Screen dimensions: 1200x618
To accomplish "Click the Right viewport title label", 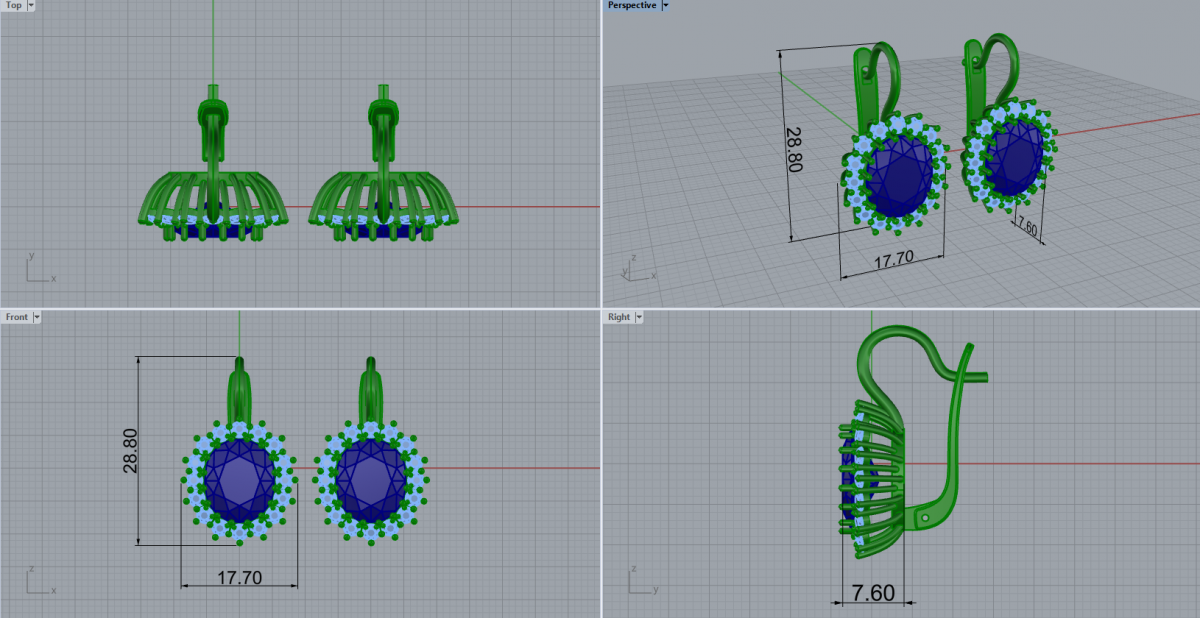I will 619,317.
